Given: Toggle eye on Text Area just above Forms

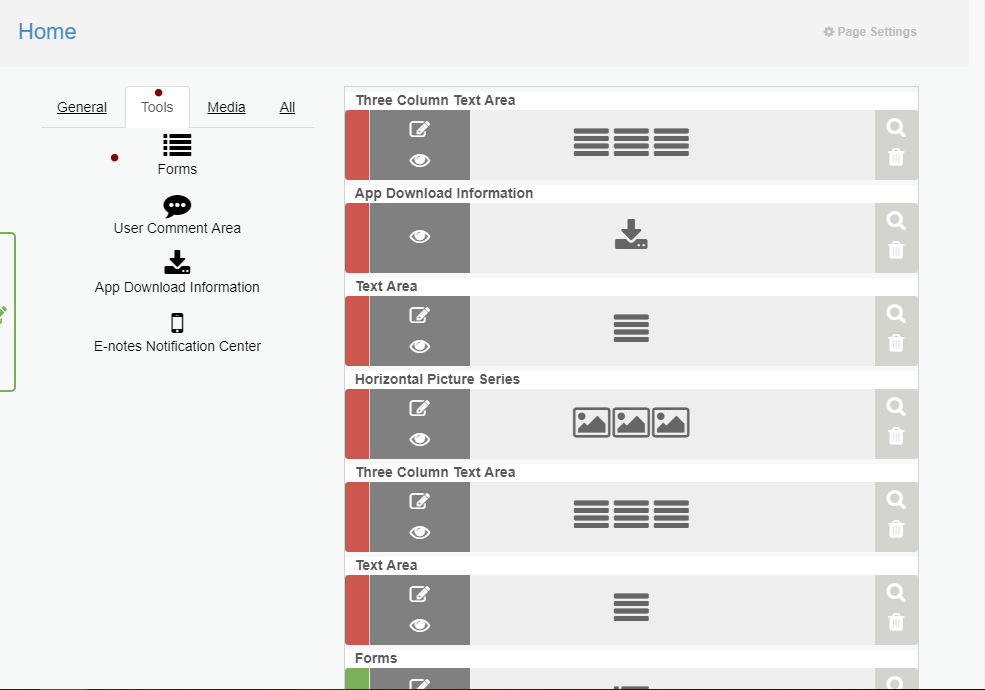Looking at the screenshot, I should click(x=420, y=625).
